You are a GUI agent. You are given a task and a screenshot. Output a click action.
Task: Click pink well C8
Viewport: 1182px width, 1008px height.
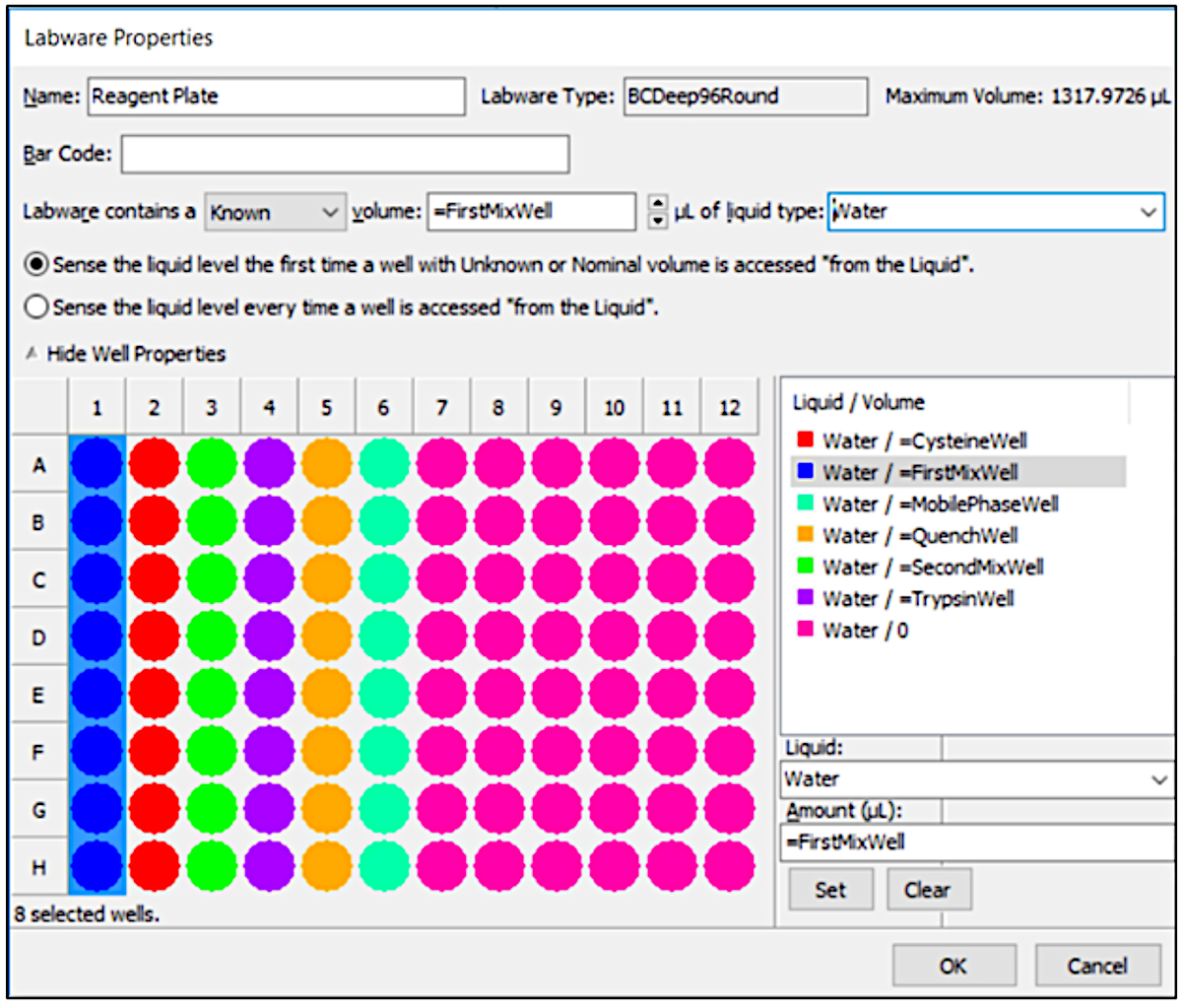[x=498, y=579]
